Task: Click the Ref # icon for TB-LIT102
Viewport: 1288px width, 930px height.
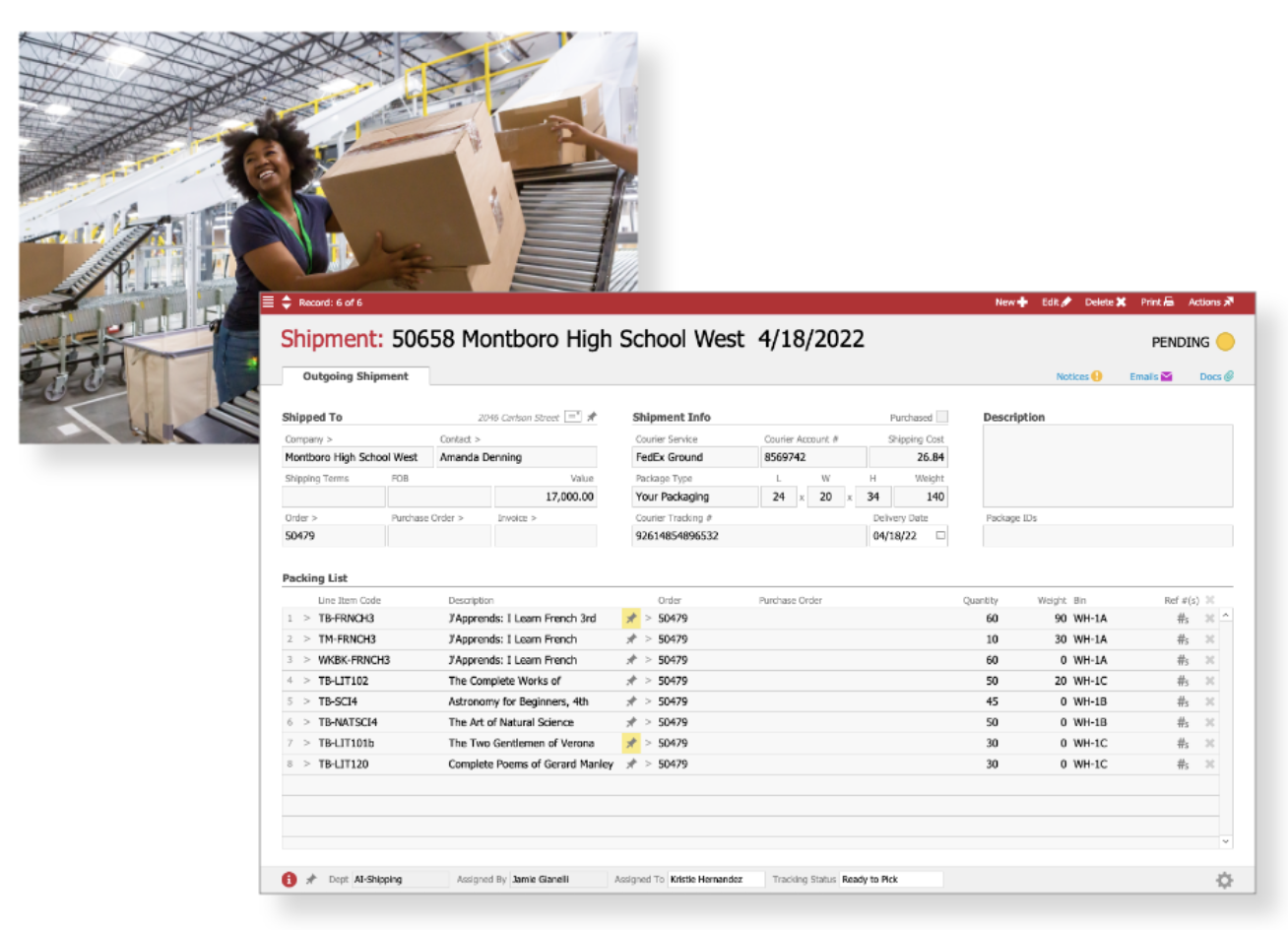Action: point(1182,681)
